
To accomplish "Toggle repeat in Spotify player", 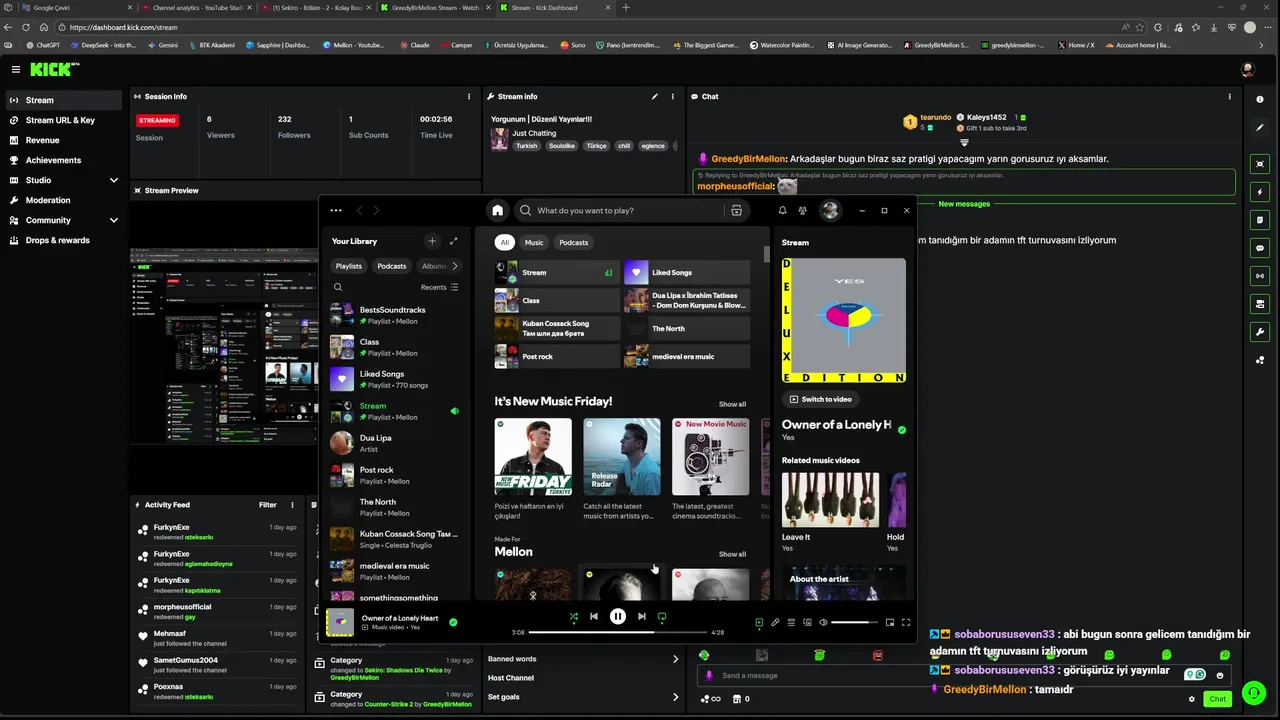I will tap(662, 617).
